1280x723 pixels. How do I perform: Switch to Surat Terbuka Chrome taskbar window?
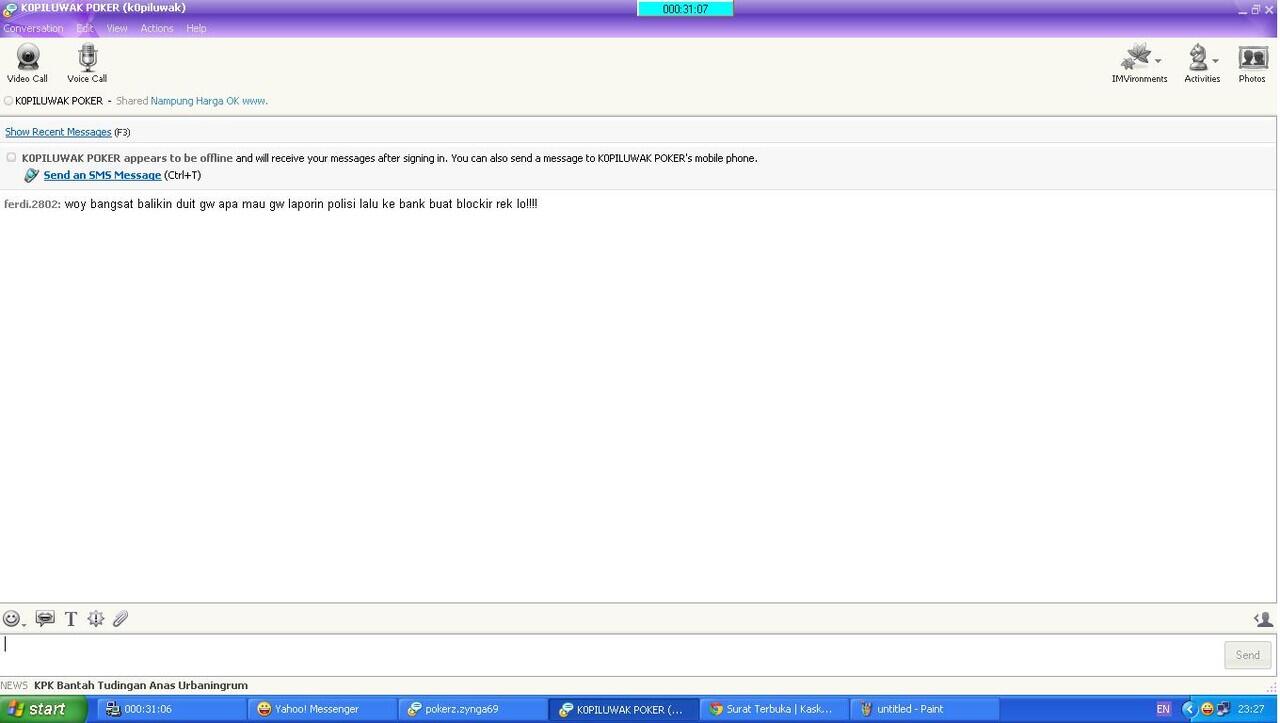point(773,709)
